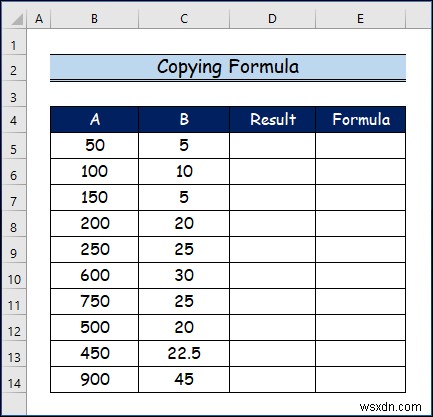
Task: Select column B header
Action: pyautogui.click(x=94, y=19)
